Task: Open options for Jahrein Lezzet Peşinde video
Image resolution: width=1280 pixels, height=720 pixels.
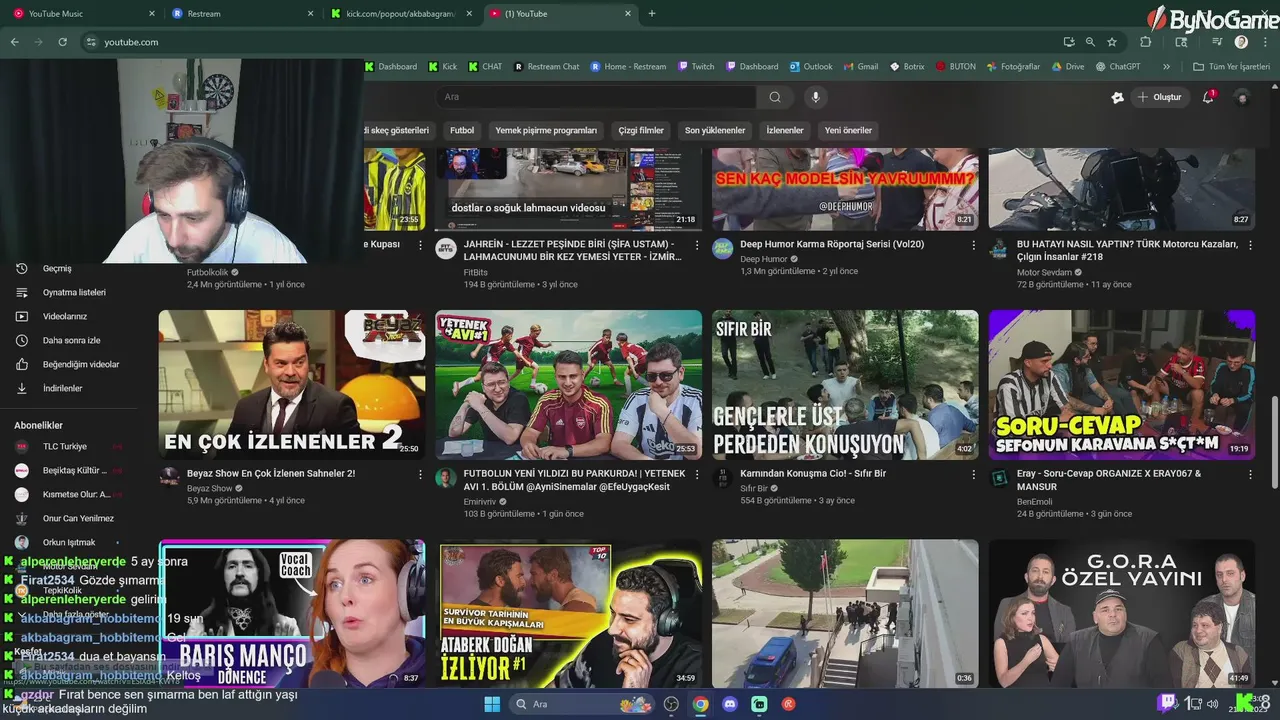Action: coord(697,245)
